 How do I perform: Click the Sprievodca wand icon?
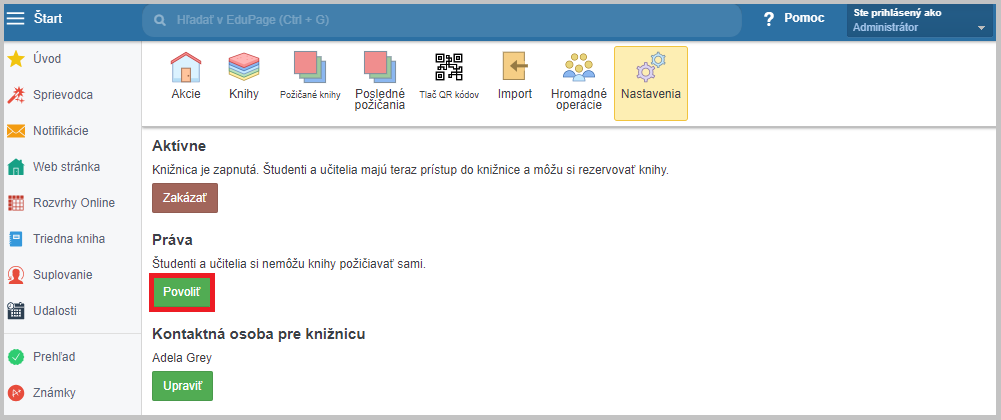(x=15, y=95)
